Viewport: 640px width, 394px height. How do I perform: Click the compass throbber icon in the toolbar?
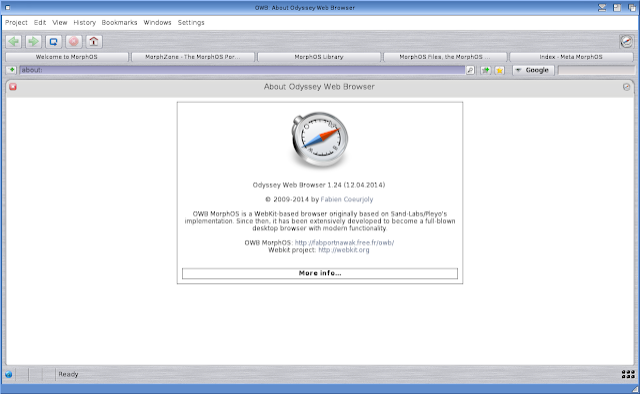click(x=626, y=42)
